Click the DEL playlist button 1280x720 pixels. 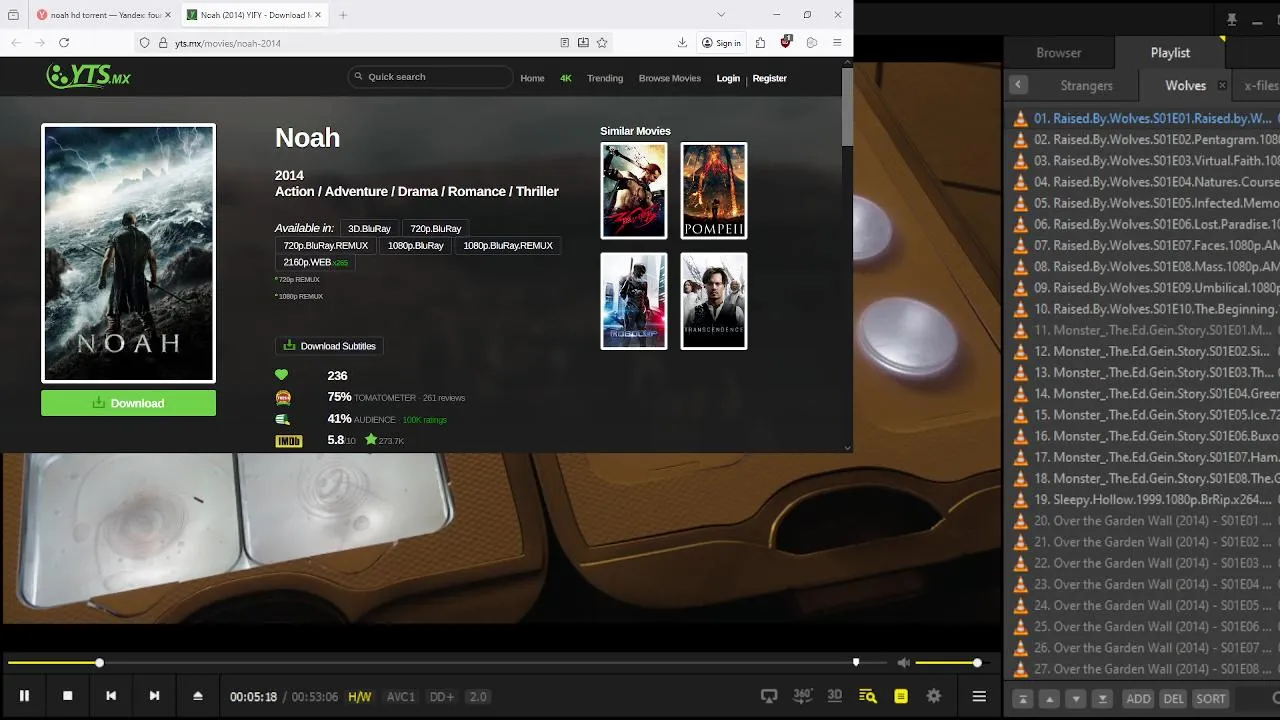[1174, 698]
